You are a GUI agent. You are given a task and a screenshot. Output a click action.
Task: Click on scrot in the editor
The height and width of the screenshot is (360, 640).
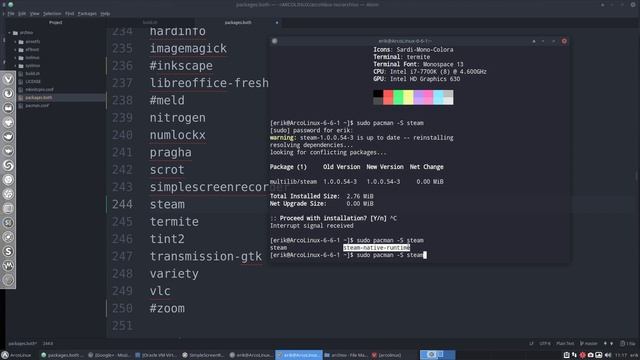point(167,170)
